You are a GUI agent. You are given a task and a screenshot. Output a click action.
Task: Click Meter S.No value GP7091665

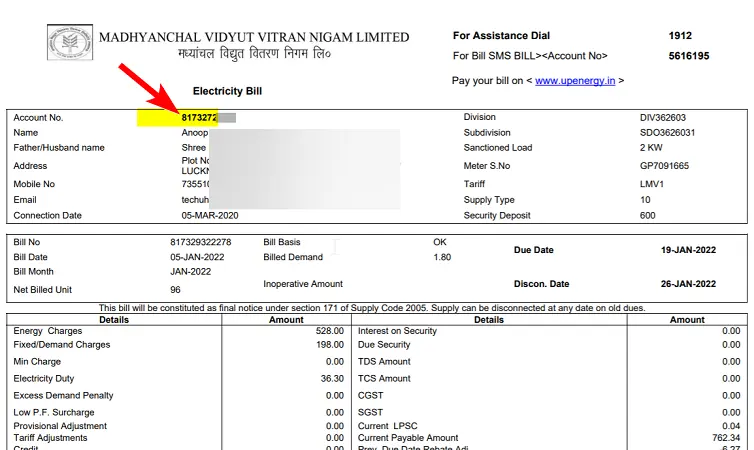(664, 166)
